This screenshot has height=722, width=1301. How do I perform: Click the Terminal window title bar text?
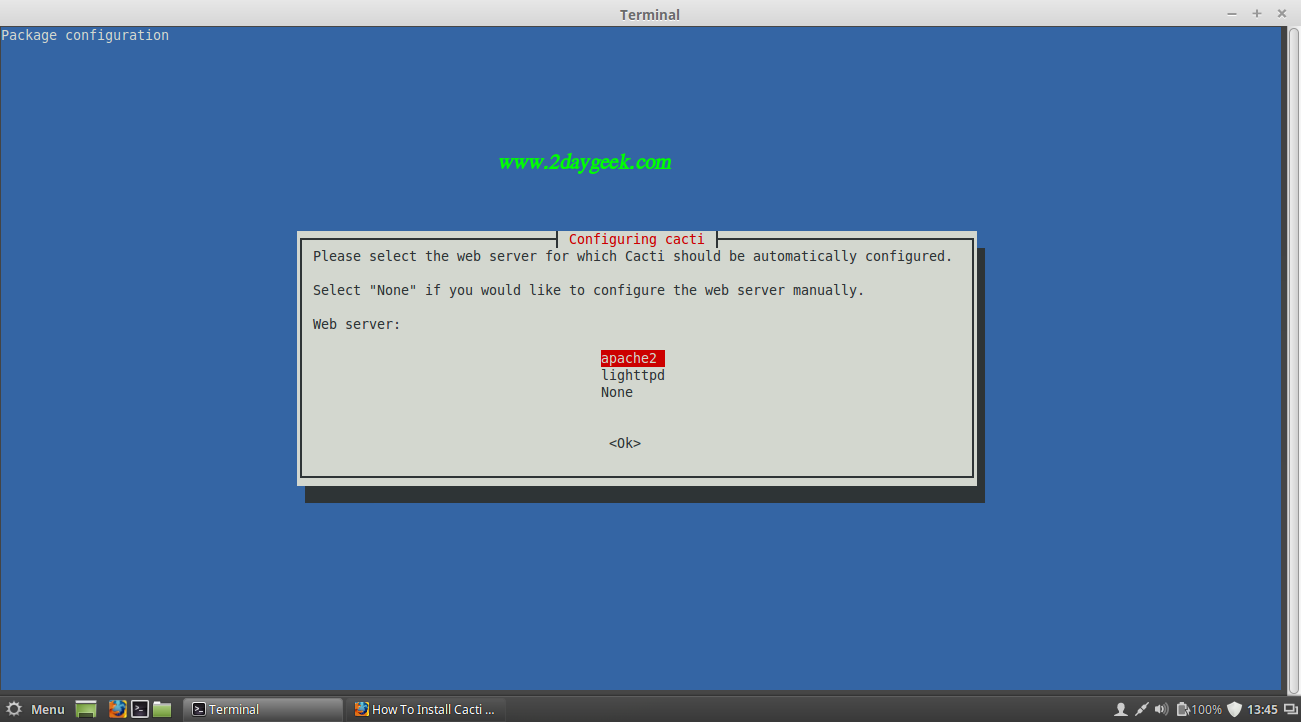[650, 14]
